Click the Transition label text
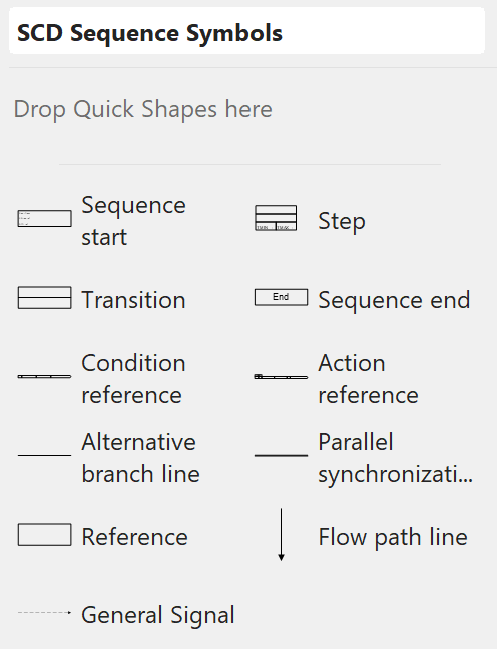The width and height of the screenshot is (498, 650). [x=134, y=300]
